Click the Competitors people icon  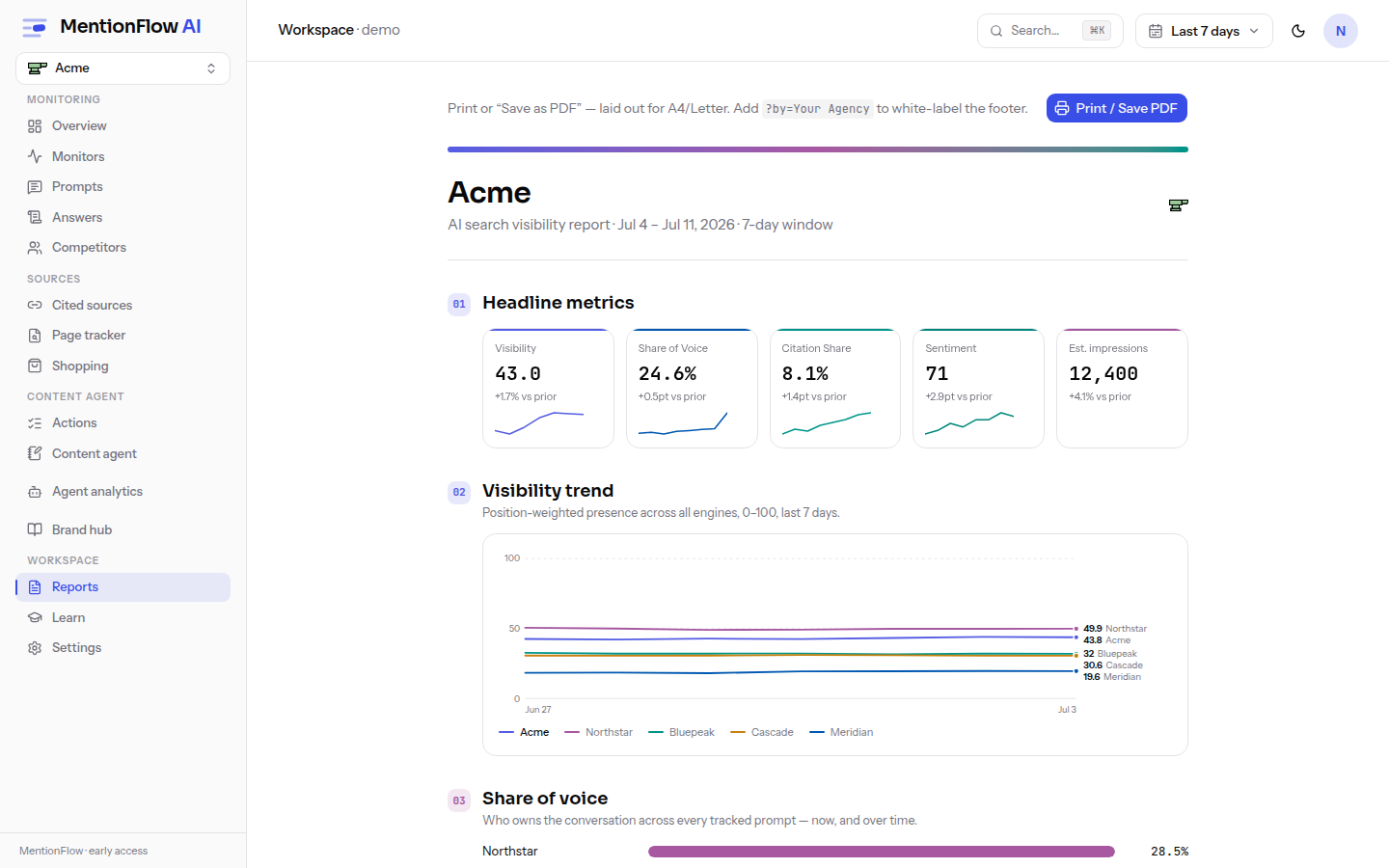point(35,248)
